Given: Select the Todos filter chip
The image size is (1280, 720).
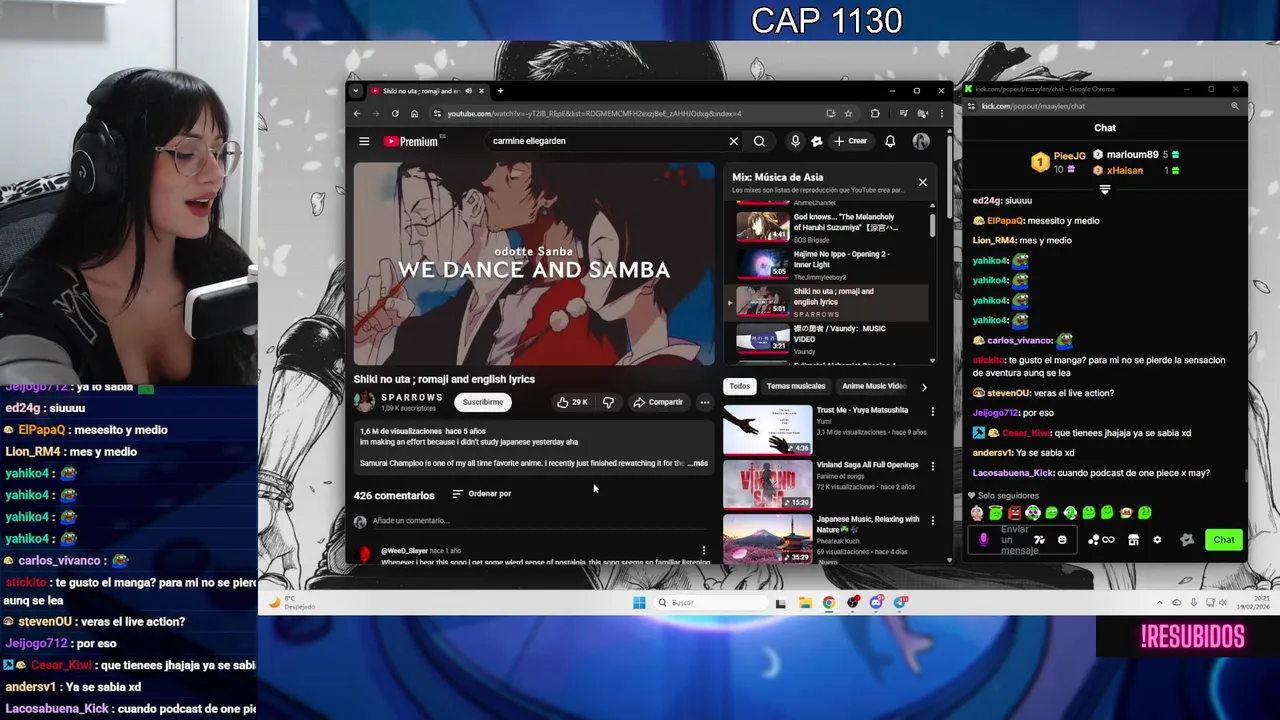Looking at the screenshot, I should [739, 386].
